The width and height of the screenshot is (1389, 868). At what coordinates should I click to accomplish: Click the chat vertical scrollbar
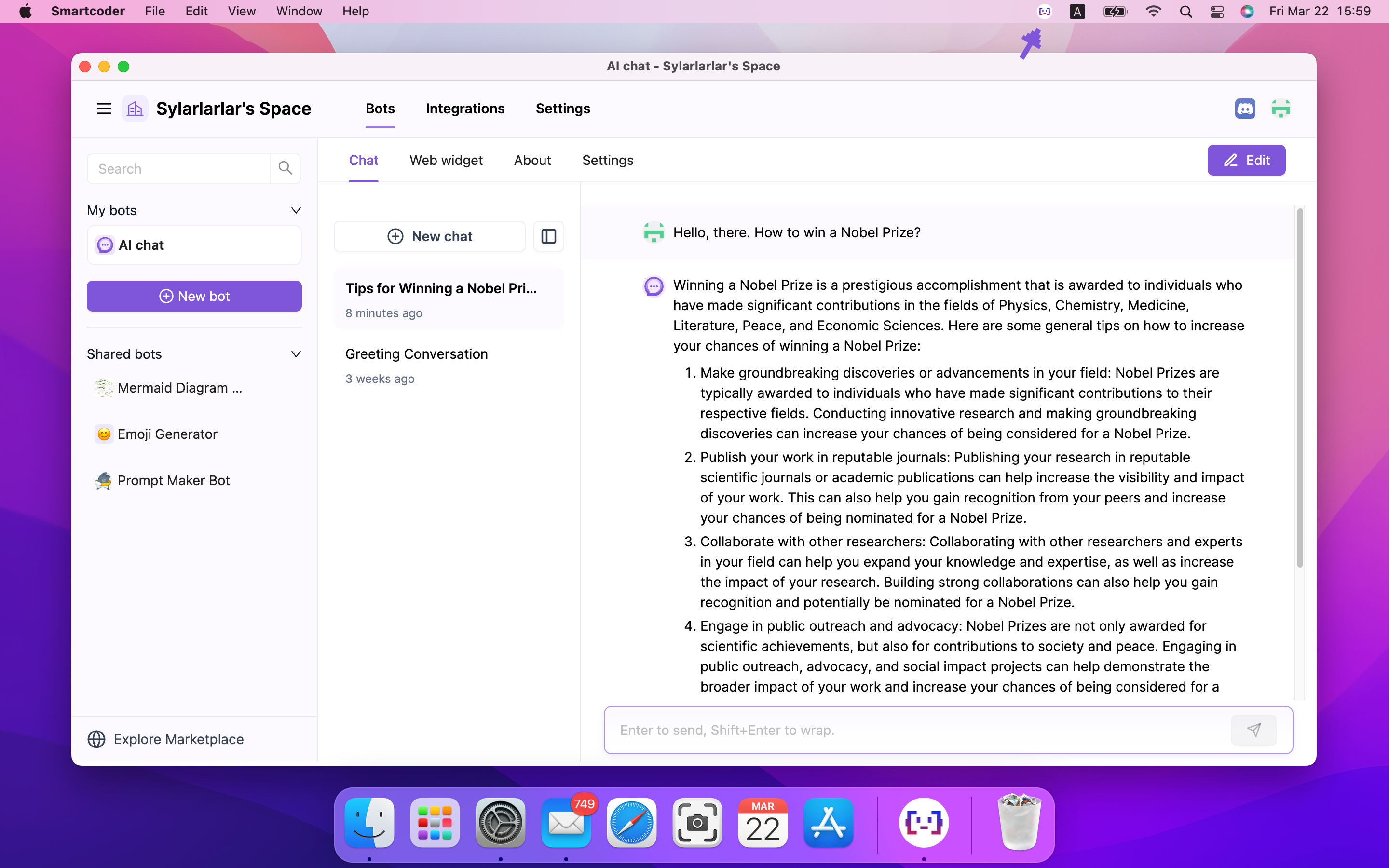tap(1299, 388)
